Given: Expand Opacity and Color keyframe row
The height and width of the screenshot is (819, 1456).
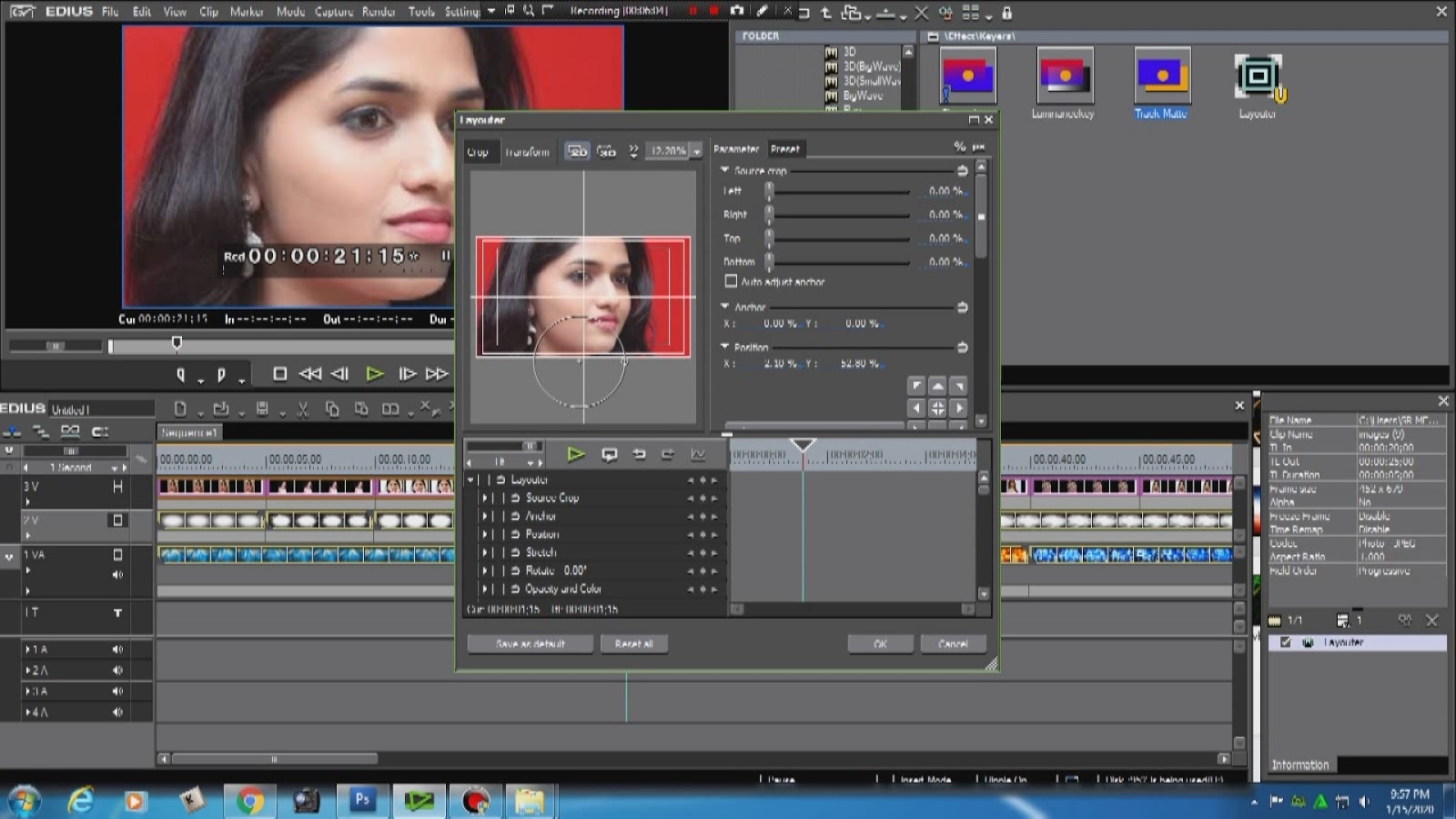Looking at the screenshot, I should 485,589.
